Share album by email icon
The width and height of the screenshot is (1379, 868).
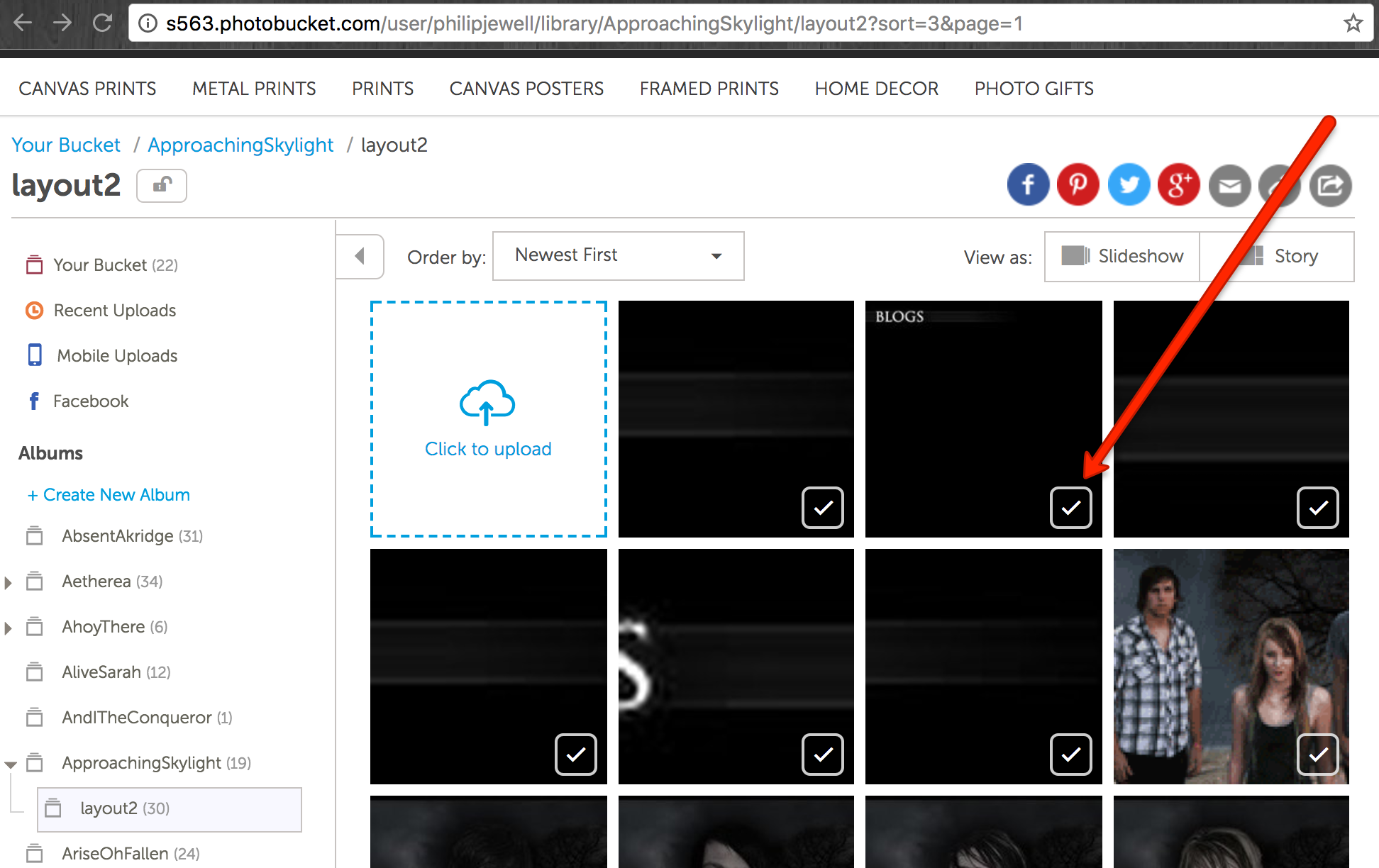point(1229,186)
